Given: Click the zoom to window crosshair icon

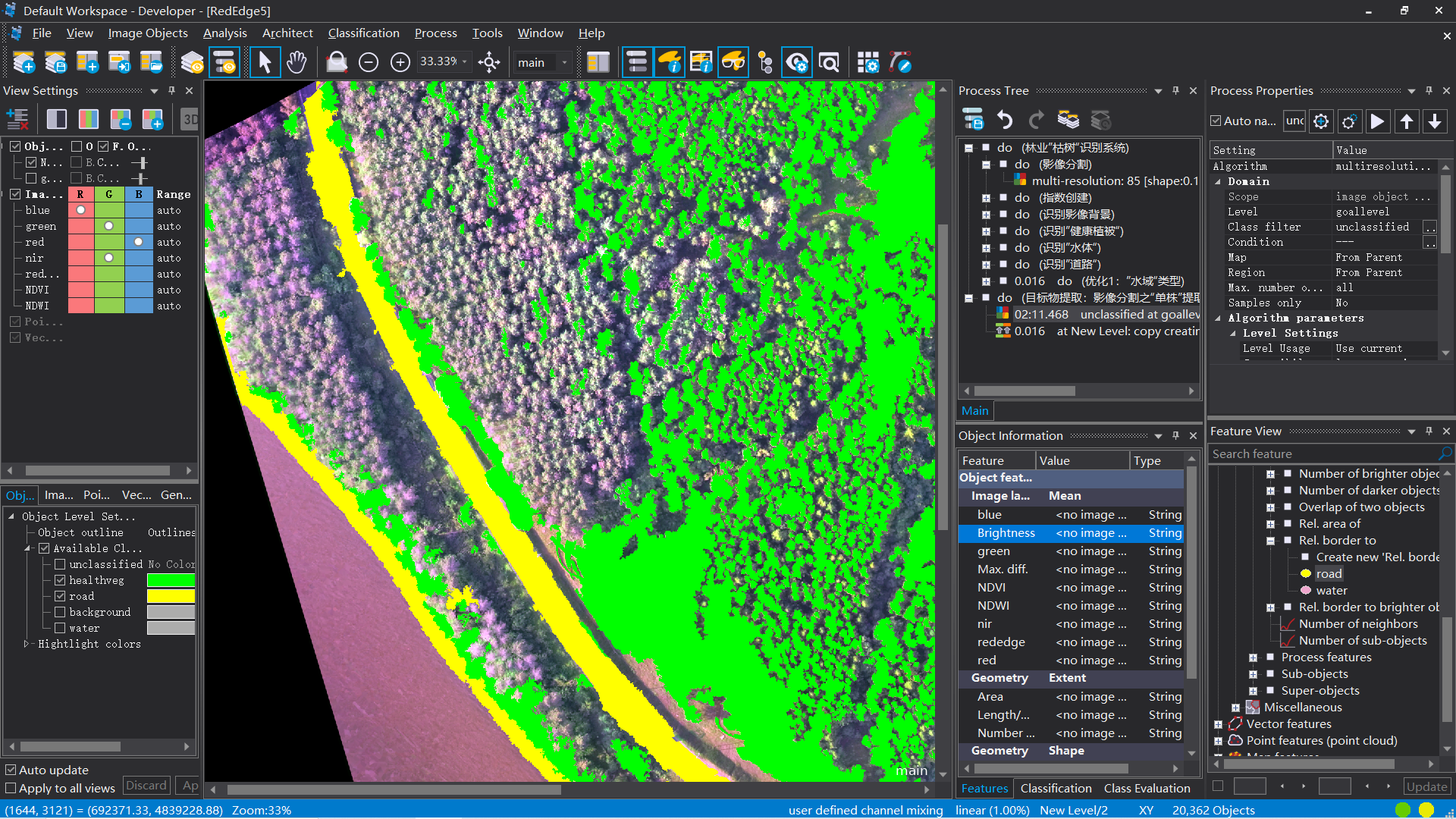Looking at the screenshot, I should click(489, 62).
